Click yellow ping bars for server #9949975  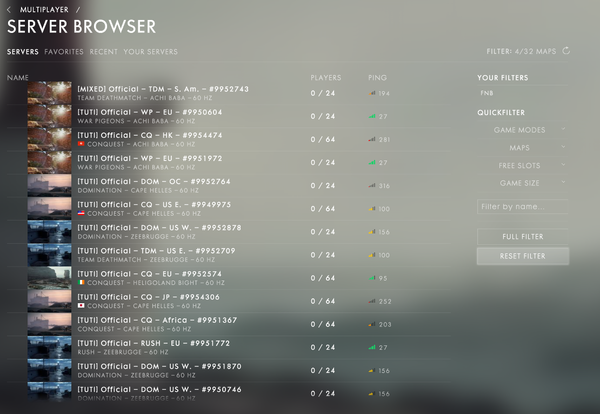tap(372, 209)
